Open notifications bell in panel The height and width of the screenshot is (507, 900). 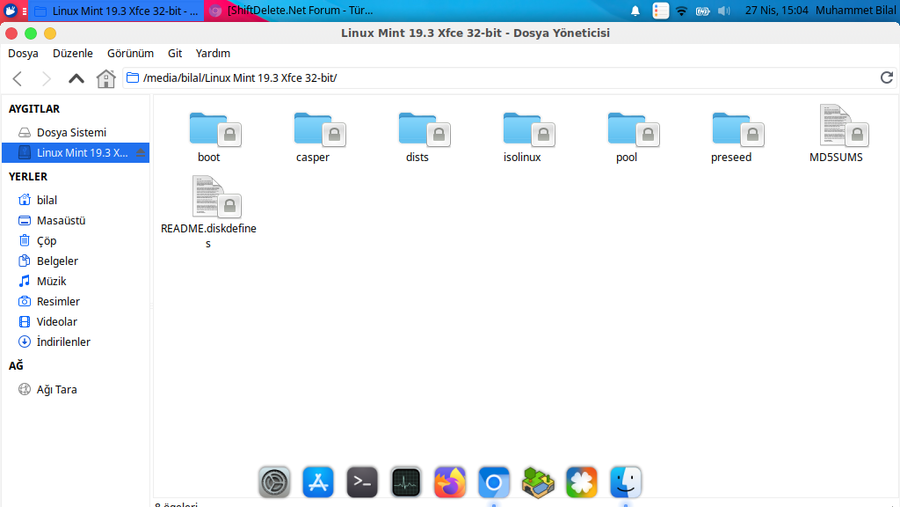pos(635,11)
